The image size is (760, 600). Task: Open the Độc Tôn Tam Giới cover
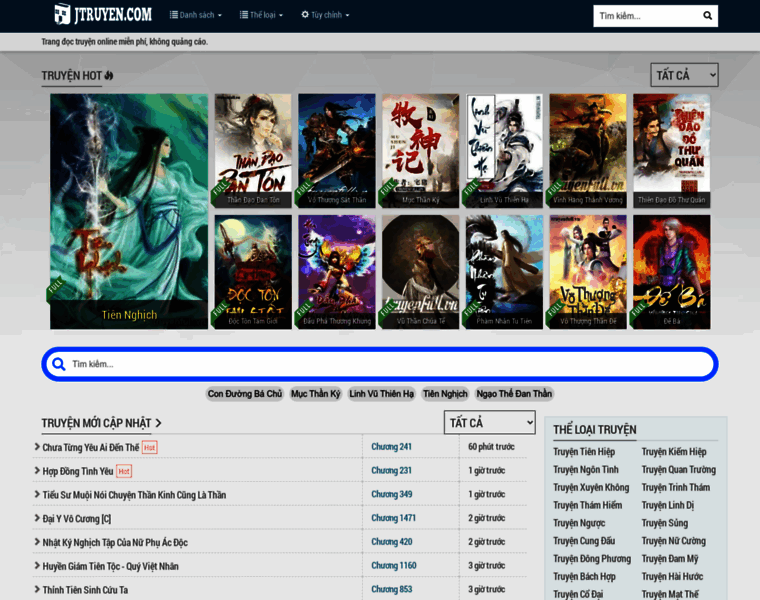click(253, 272)
